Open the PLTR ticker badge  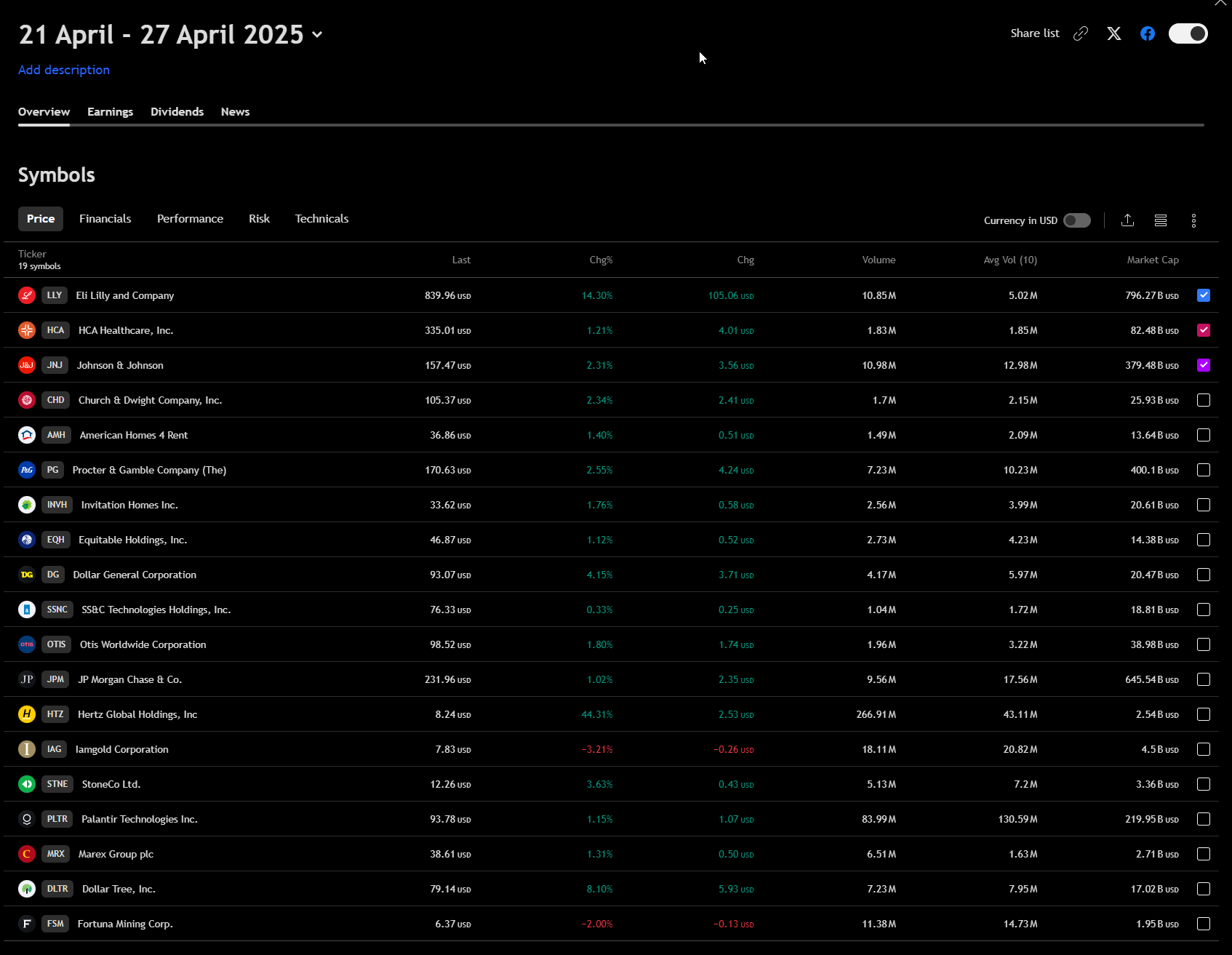tap(57, 819)
